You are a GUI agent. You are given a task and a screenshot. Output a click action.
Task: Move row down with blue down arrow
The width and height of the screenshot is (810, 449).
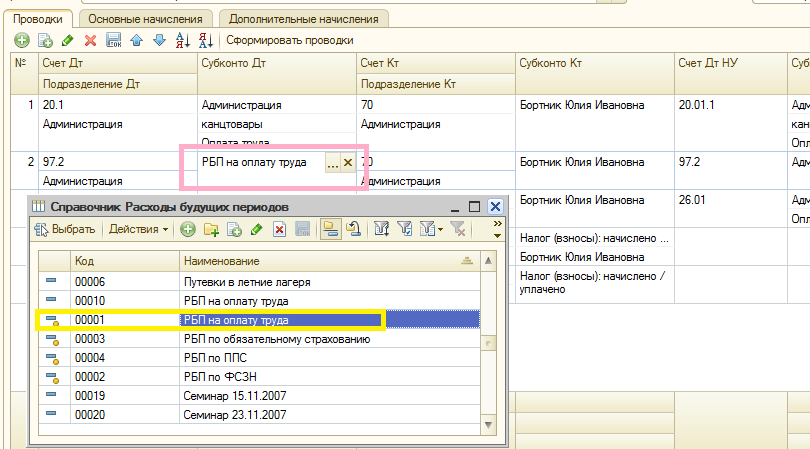tap(158, 40)
